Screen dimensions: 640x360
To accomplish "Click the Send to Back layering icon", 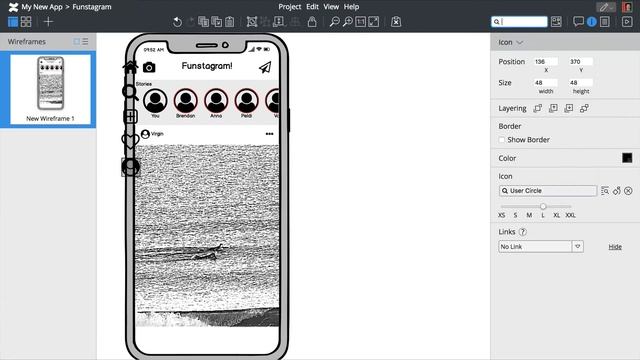I will [x=584, y=108].
